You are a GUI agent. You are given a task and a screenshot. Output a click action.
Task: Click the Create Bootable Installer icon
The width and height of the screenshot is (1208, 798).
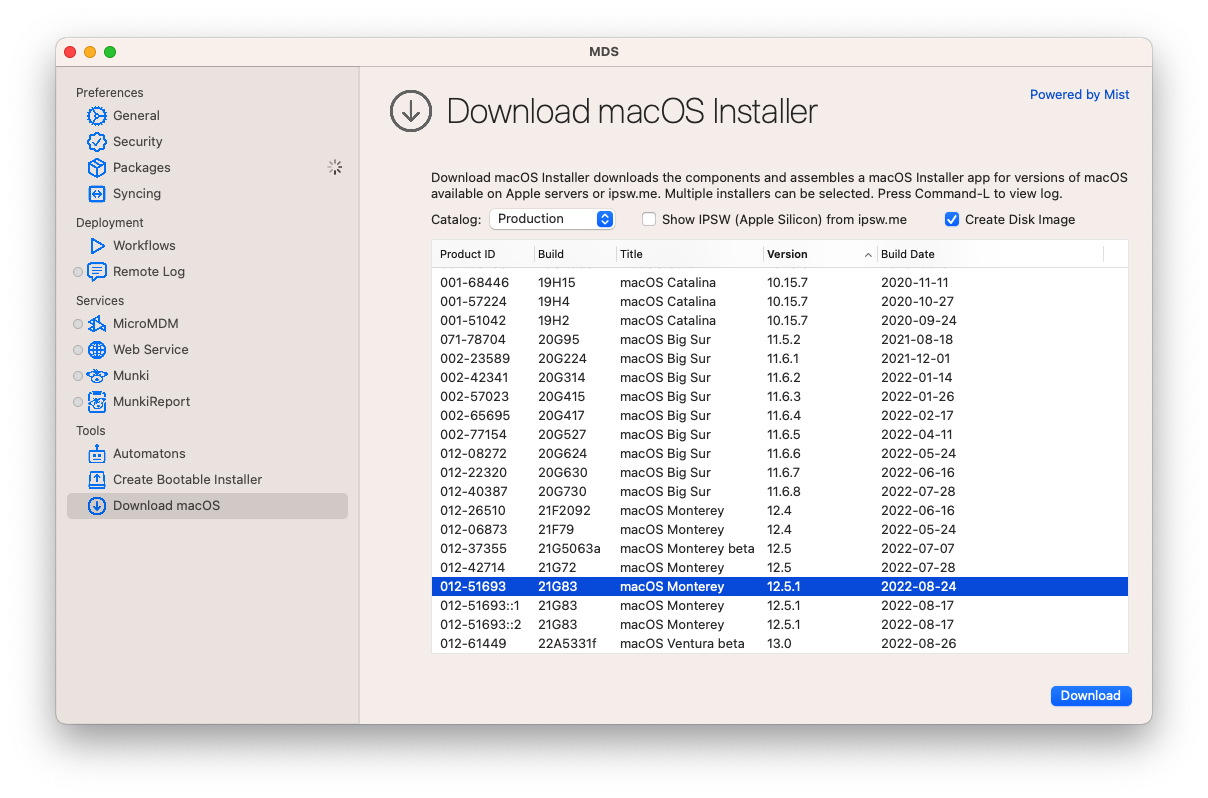coord(97,480)
